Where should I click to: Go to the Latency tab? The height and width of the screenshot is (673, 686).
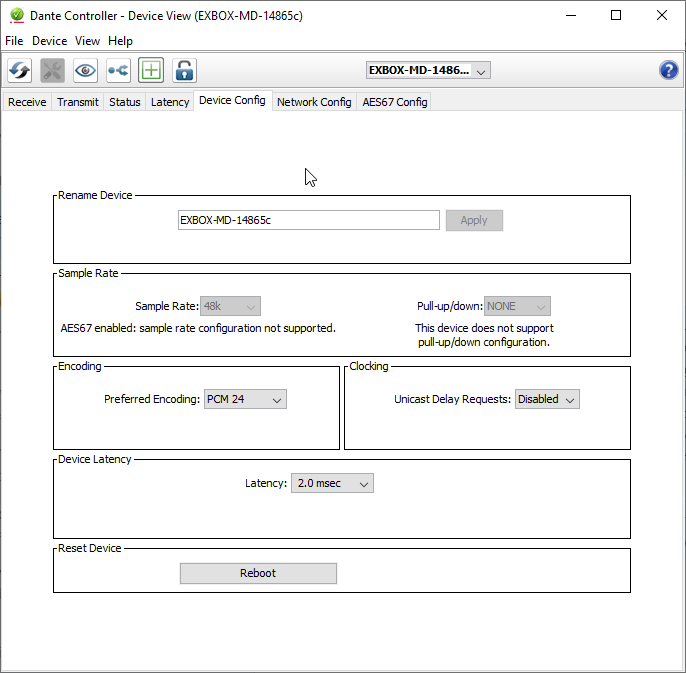coord(170,102)
